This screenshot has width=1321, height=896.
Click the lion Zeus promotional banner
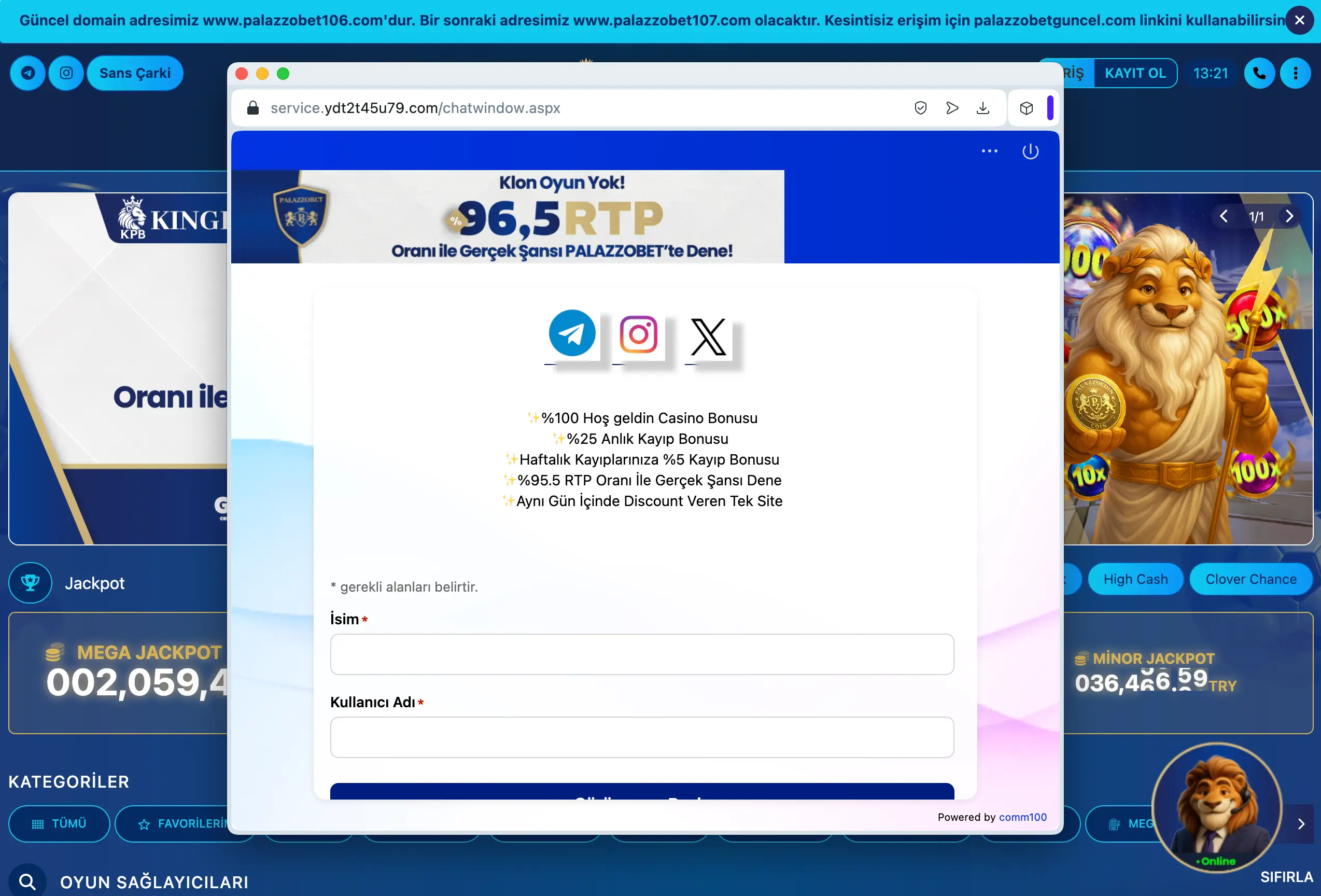point(1188,369)
